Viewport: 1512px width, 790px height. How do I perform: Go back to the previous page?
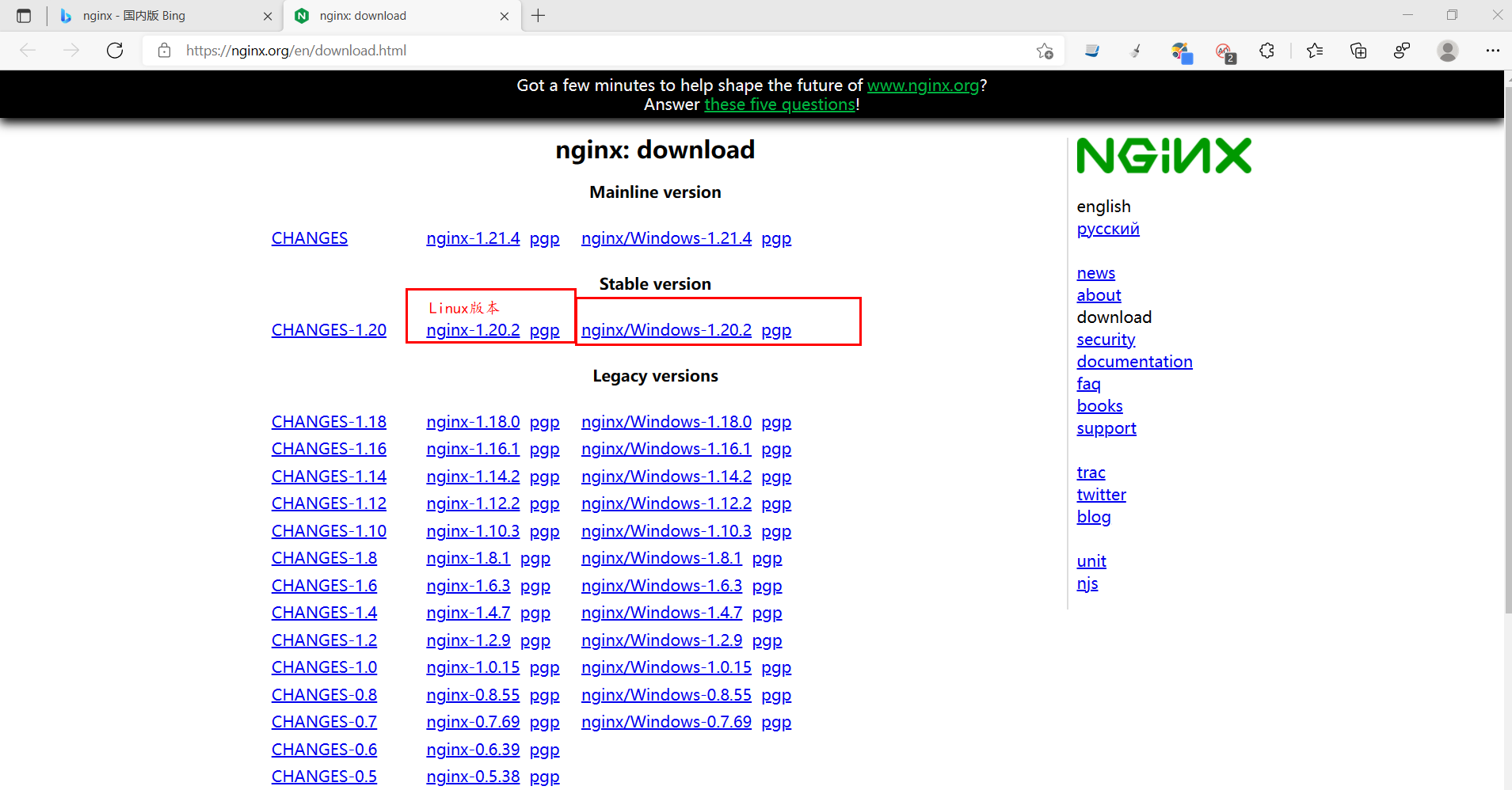tap(28, 51)
